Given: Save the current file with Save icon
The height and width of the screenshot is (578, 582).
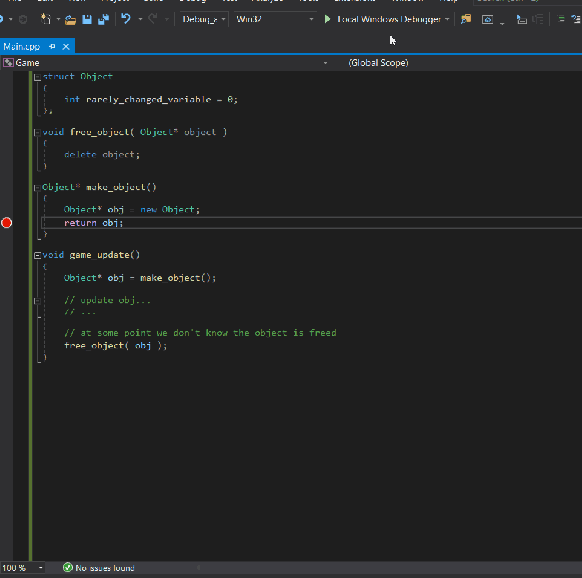Looking at the screenshot, I should point(87,19).
